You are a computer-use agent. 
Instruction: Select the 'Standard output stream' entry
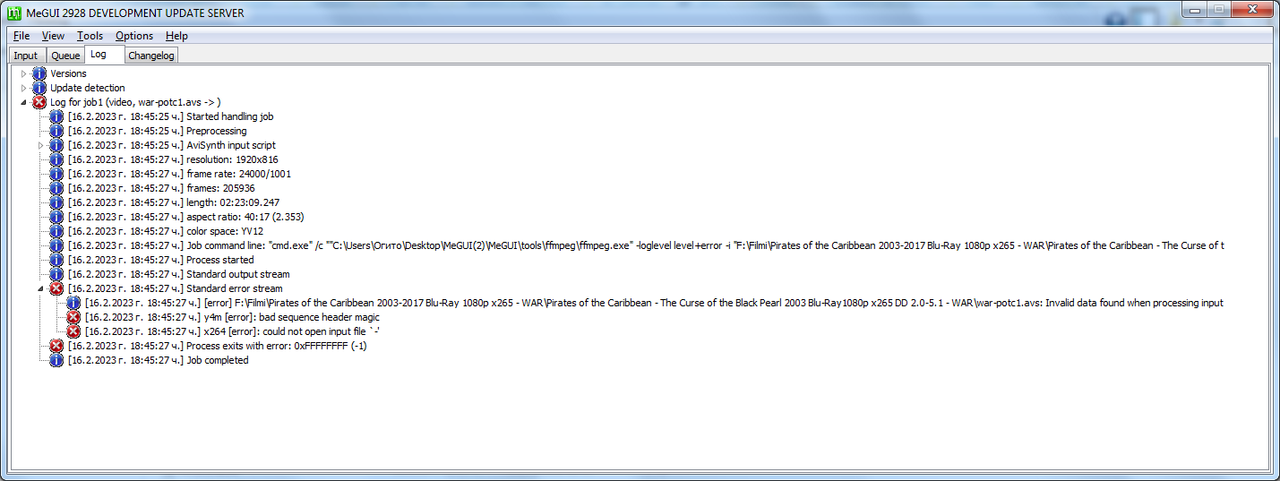point(179,274)
